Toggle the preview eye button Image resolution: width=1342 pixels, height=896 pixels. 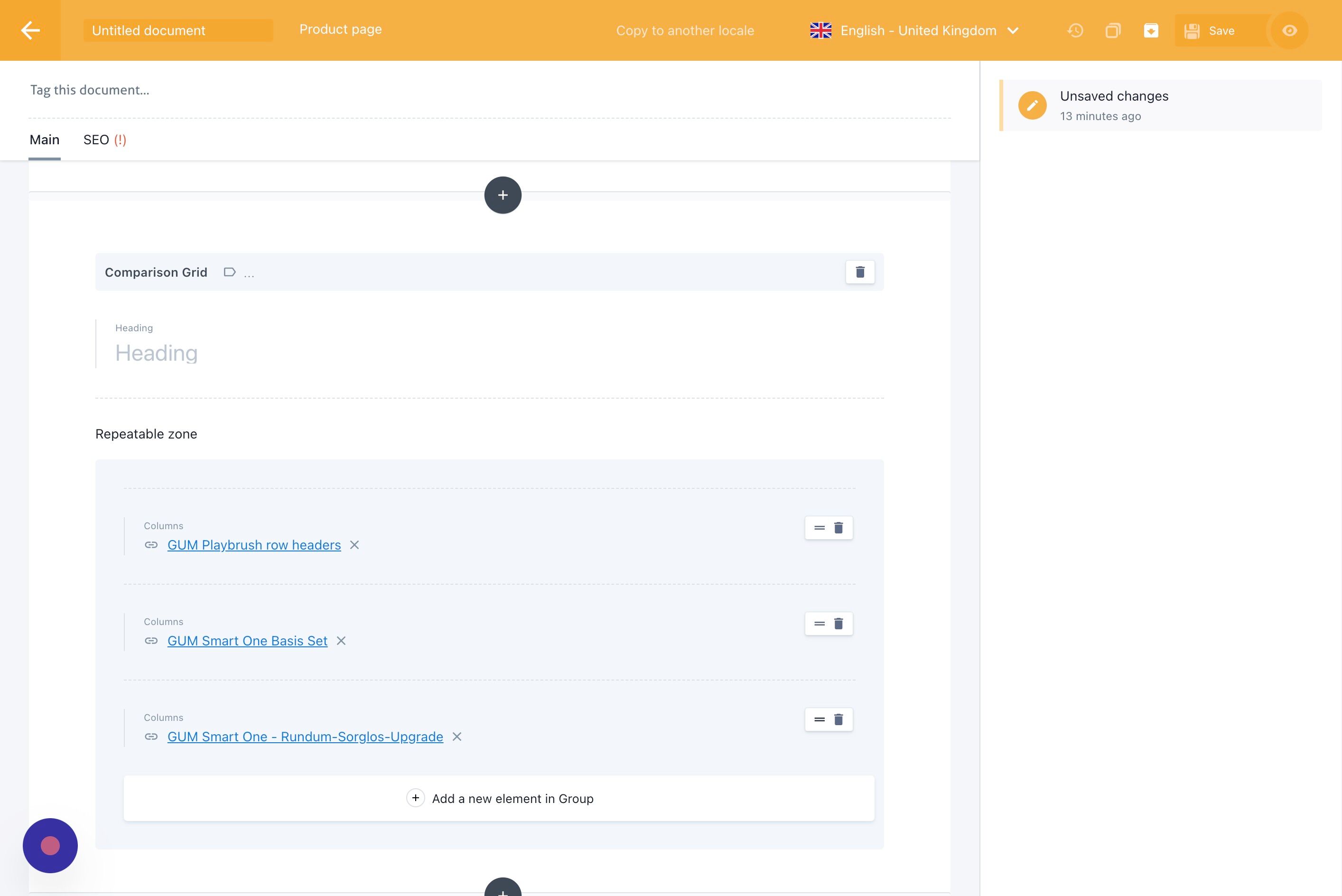click(x=1289, y=30)
